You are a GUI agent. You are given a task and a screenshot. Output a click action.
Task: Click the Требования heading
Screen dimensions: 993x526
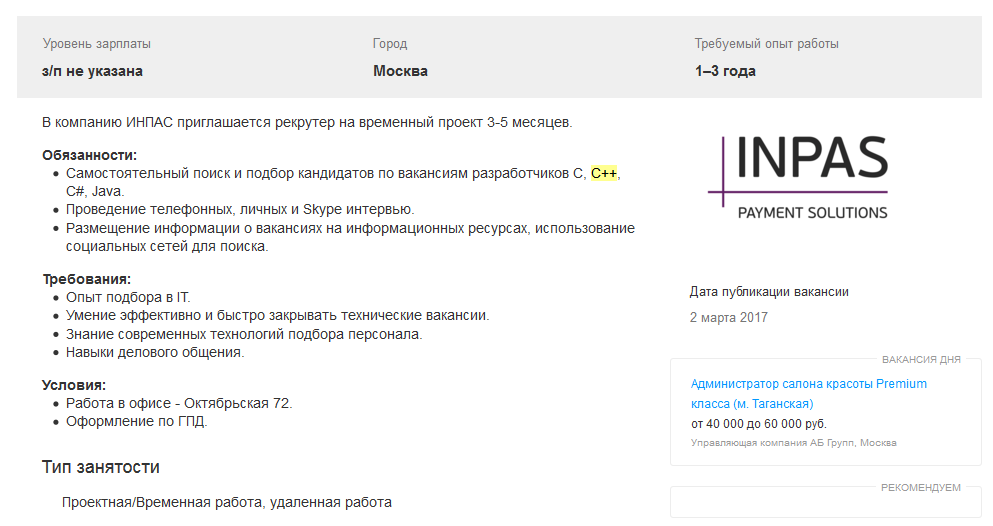click(x=87, y=279)
